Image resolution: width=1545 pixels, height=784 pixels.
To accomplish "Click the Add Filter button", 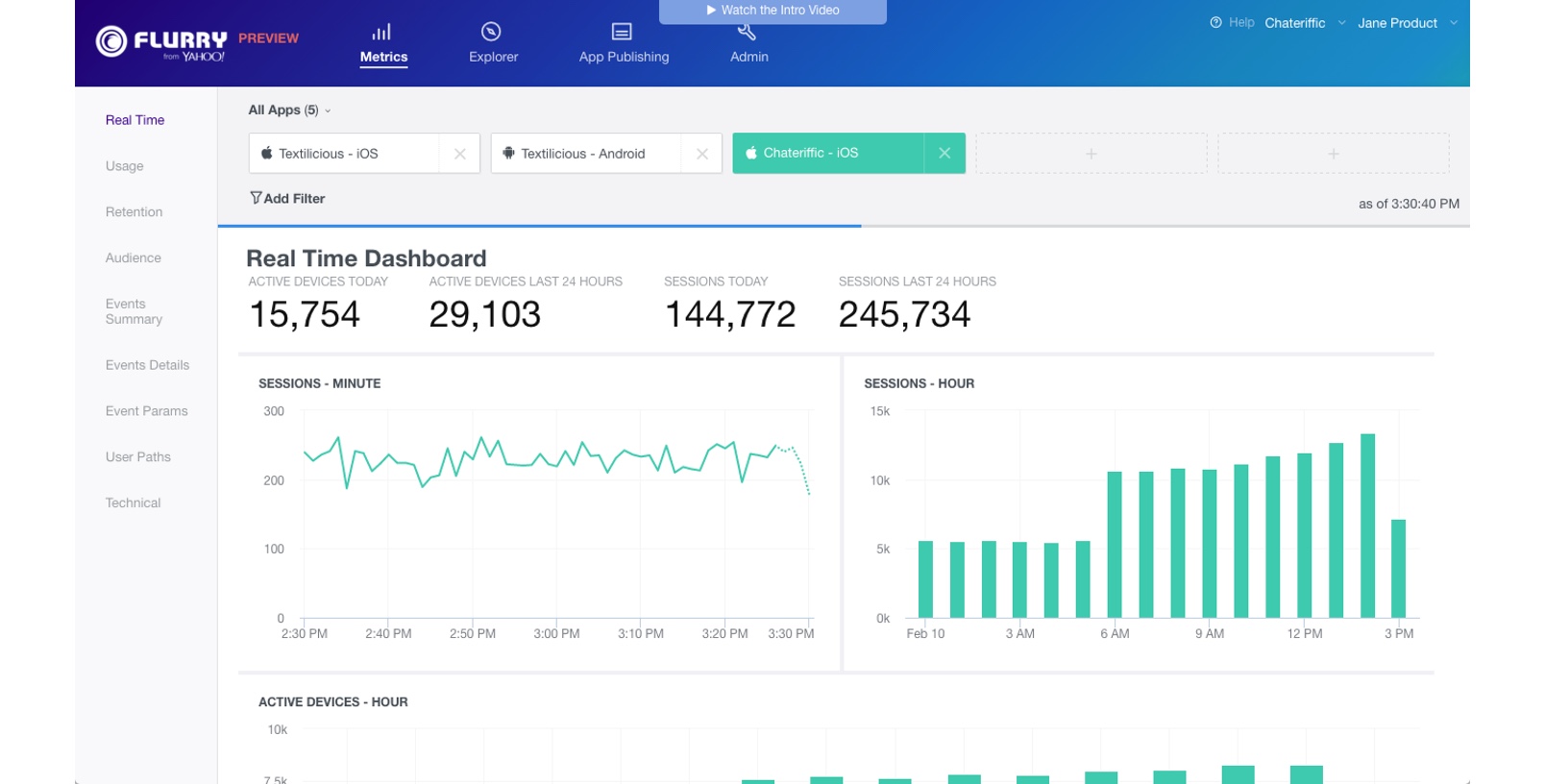I will coord(287,198).
